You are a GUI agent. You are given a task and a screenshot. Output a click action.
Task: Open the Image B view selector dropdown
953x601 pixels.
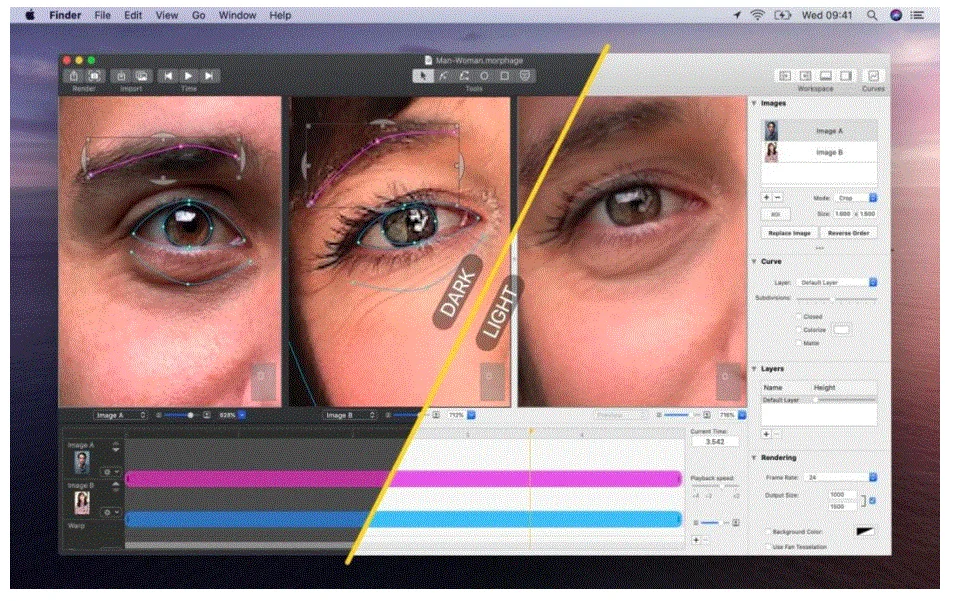[349, 415]
